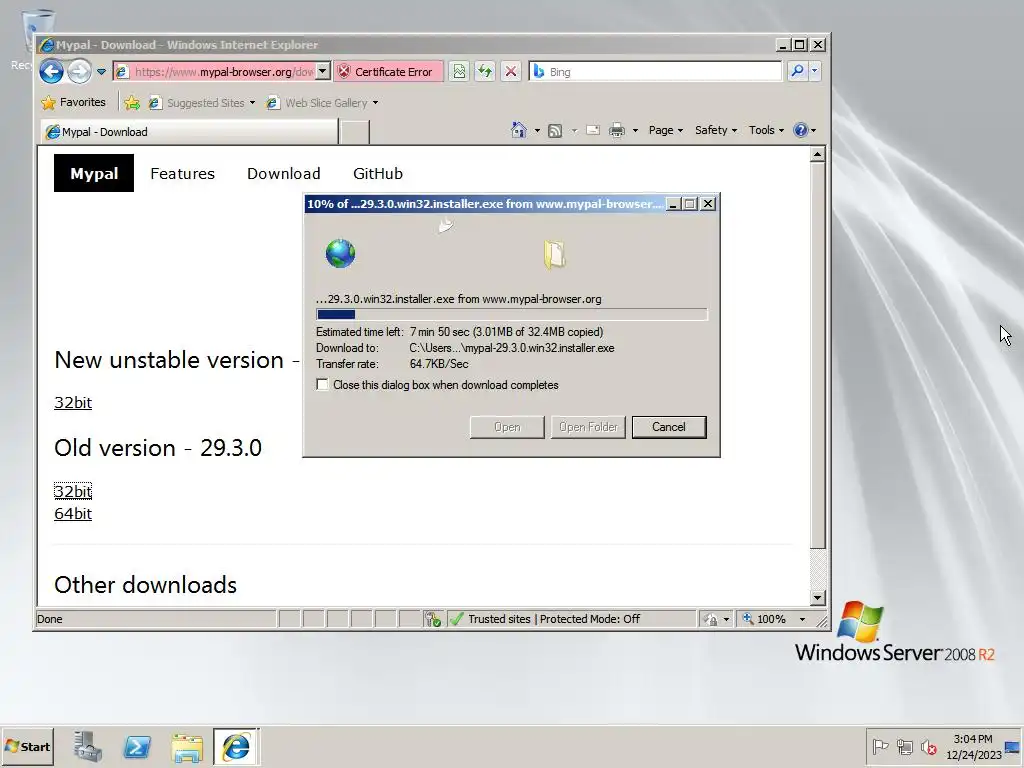Screen dimensions: 1024x768
Task: Toggle the Compatibility View icon
Action: point(459,72)
